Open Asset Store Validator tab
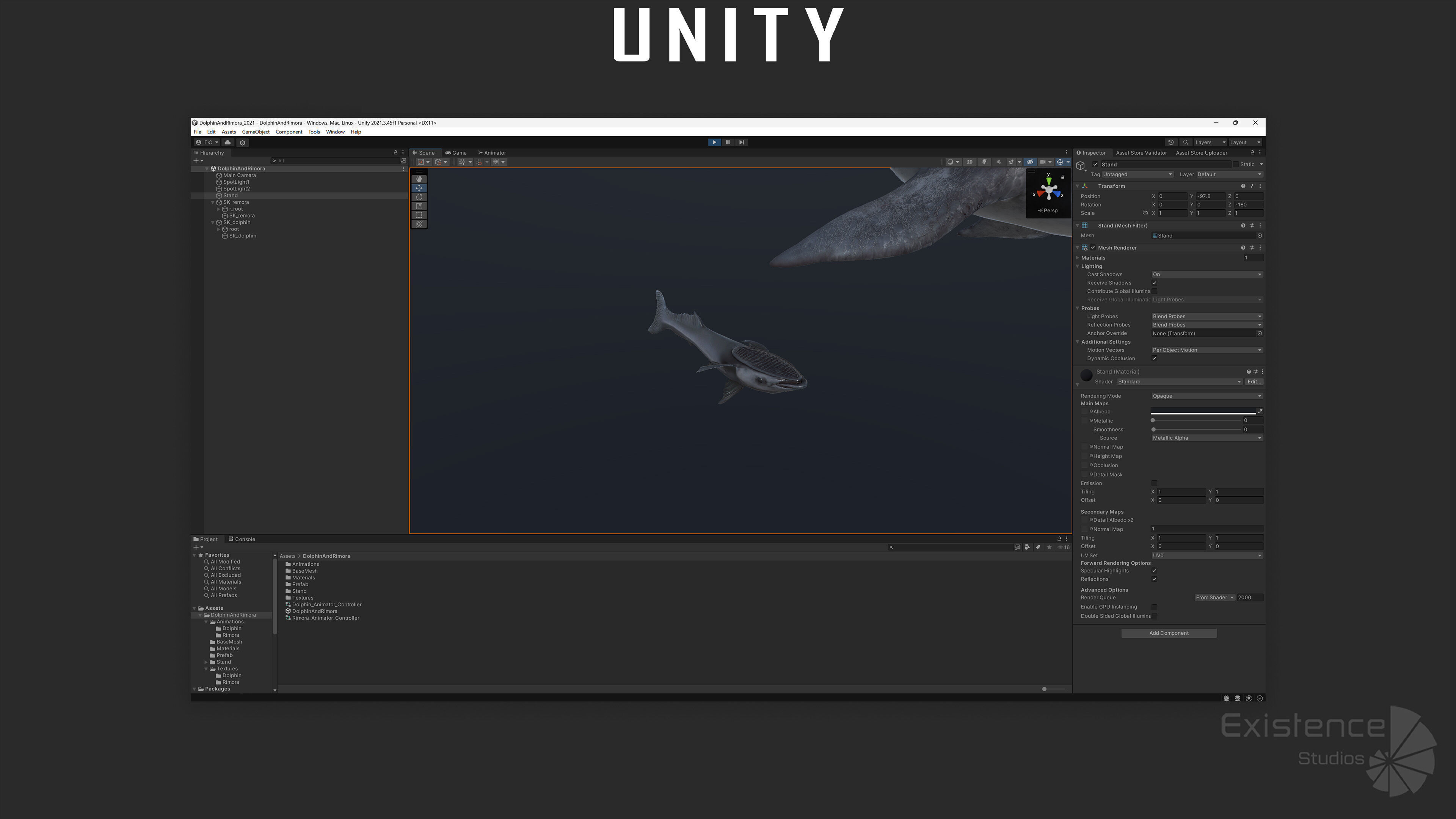The width and height of the screenshot is (1456, 819). click(x=1141, y=152)
